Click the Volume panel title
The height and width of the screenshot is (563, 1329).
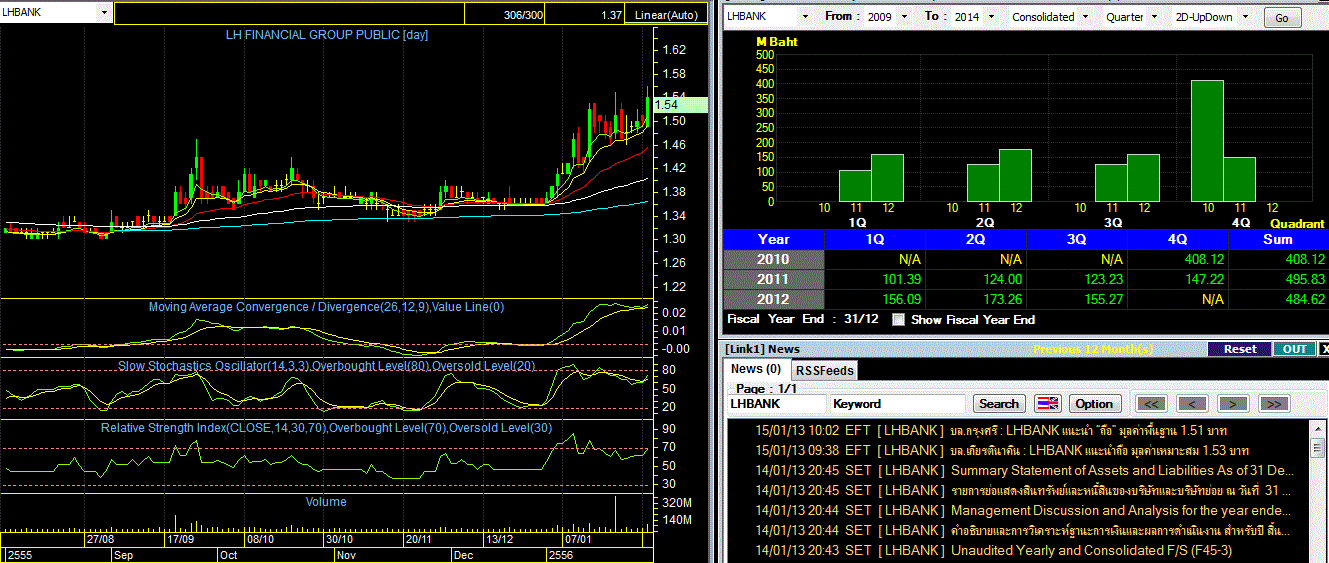tap(326, 502)
